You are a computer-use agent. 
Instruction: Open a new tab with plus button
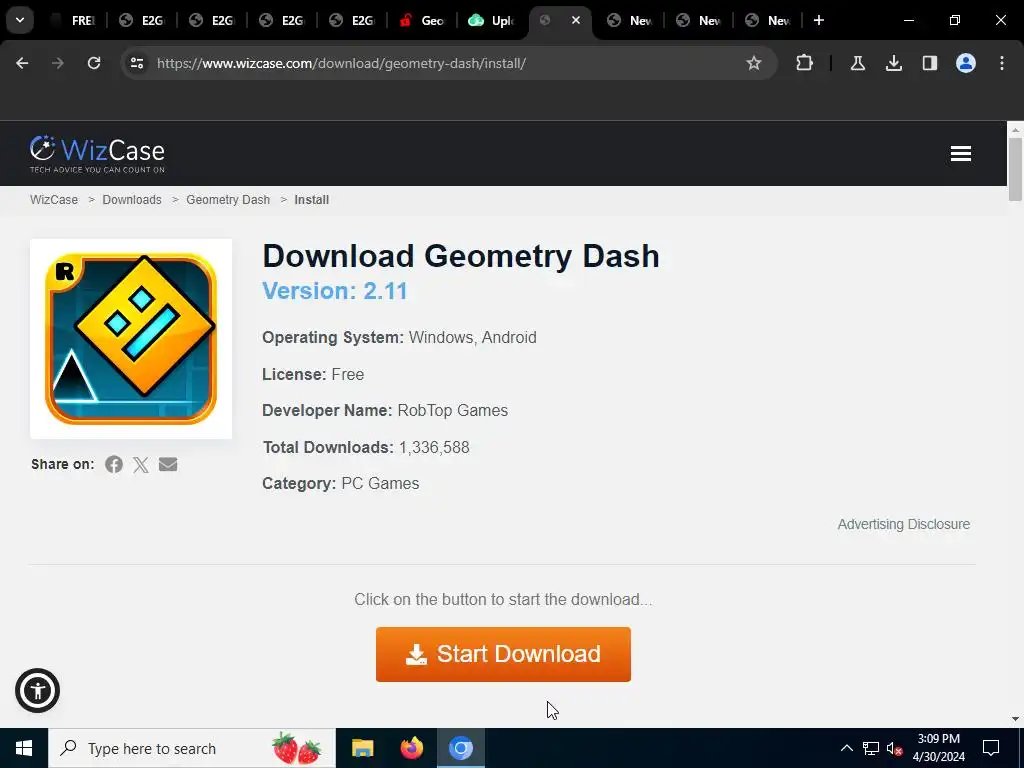click(819, 20)
